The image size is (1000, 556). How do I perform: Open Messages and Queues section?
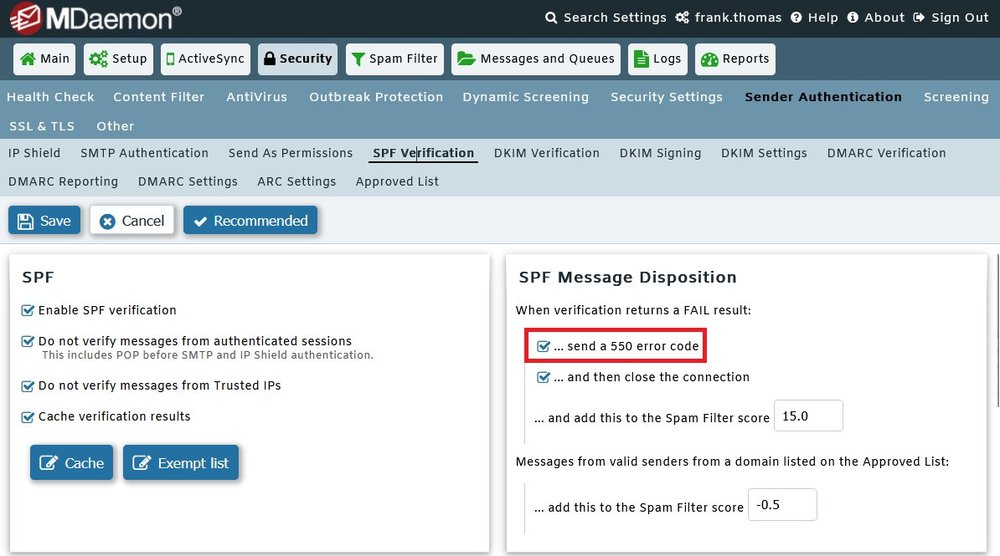click(x=536, y=59)
